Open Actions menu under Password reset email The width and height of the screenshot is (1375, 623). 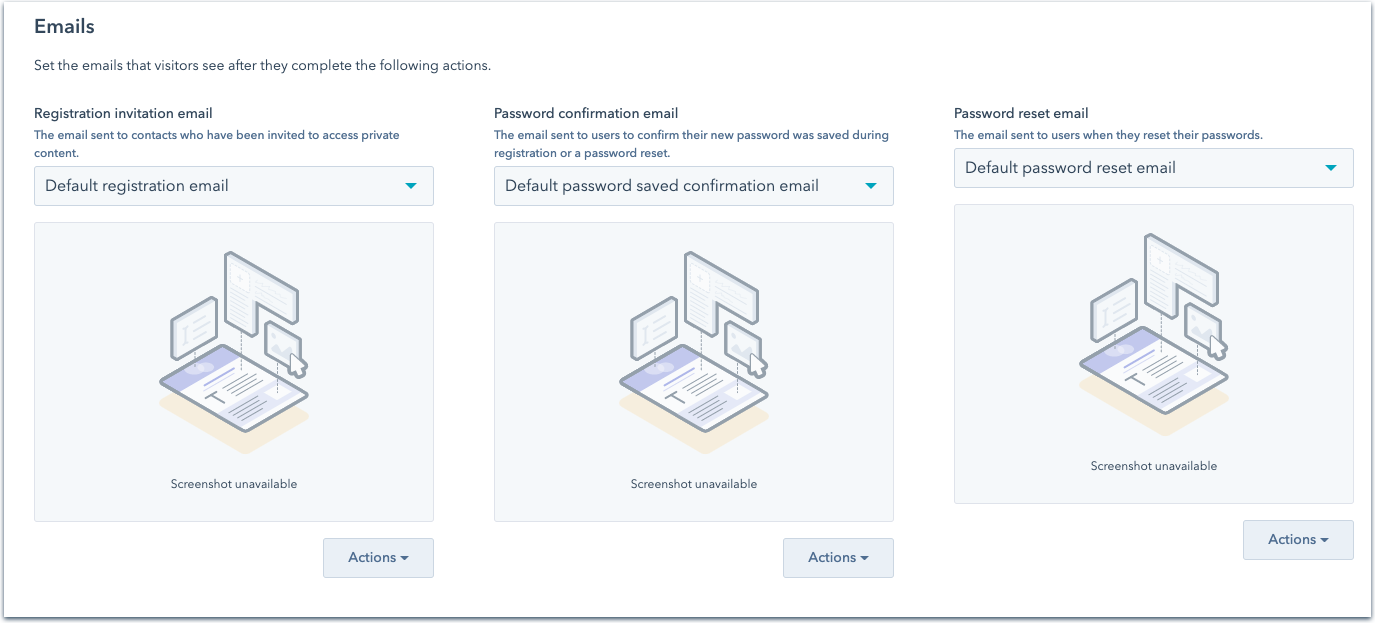pyautogui.click(x=1298, y=540)
